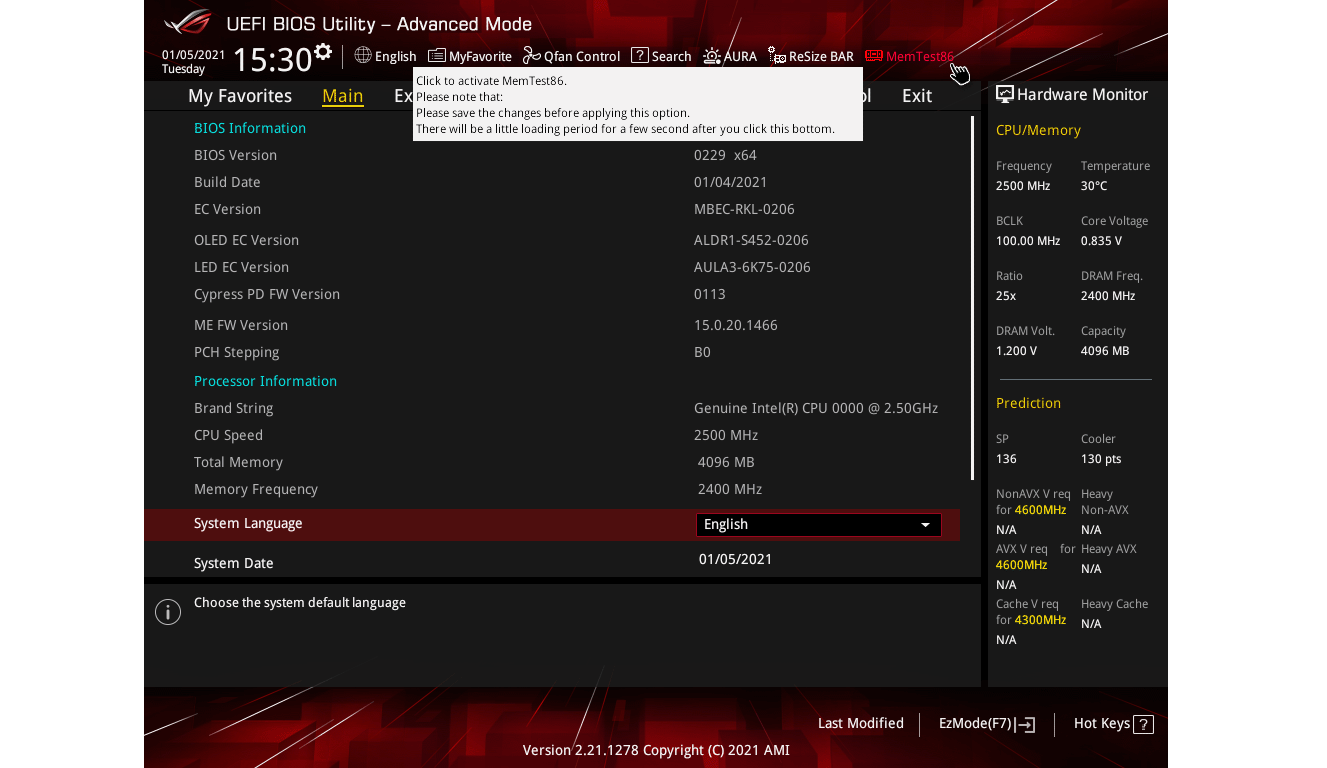
Task: Select the System Date row label
Action: [234, 563]
